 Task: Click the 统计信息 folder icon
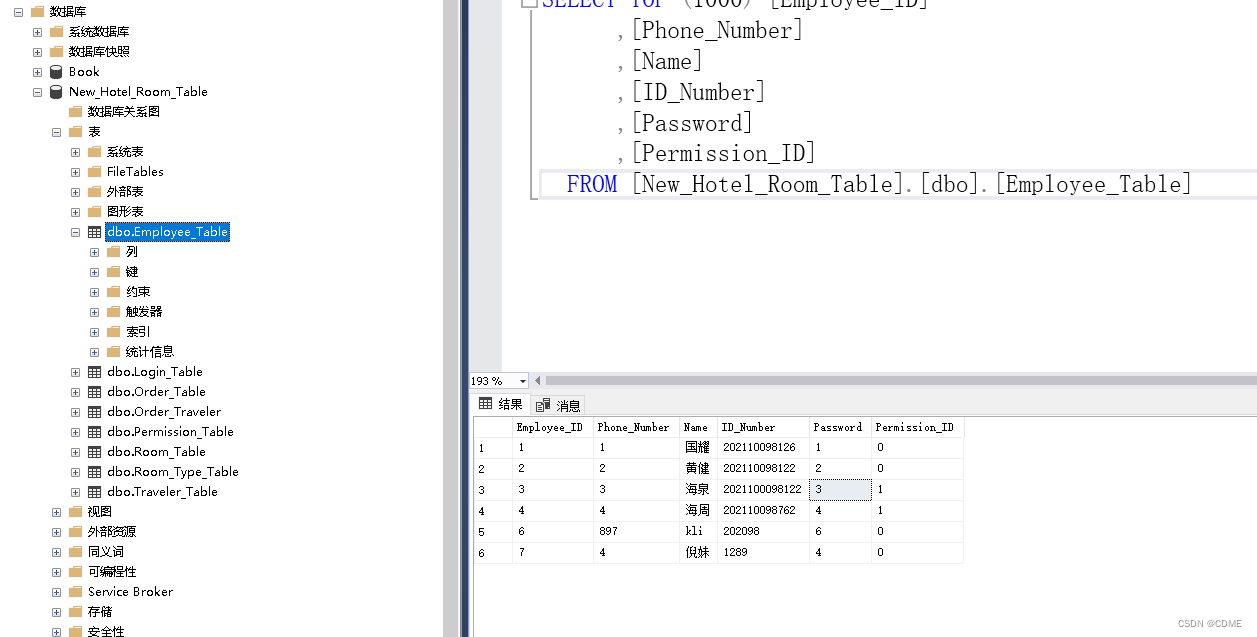[113, 352]
